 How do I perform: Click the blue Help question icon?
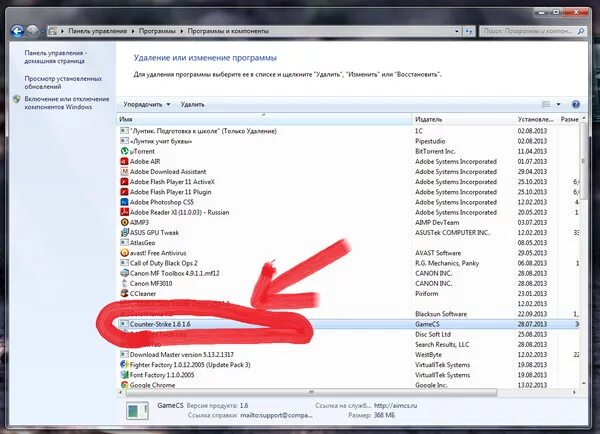pyautogui.click(x=576, y=104)
